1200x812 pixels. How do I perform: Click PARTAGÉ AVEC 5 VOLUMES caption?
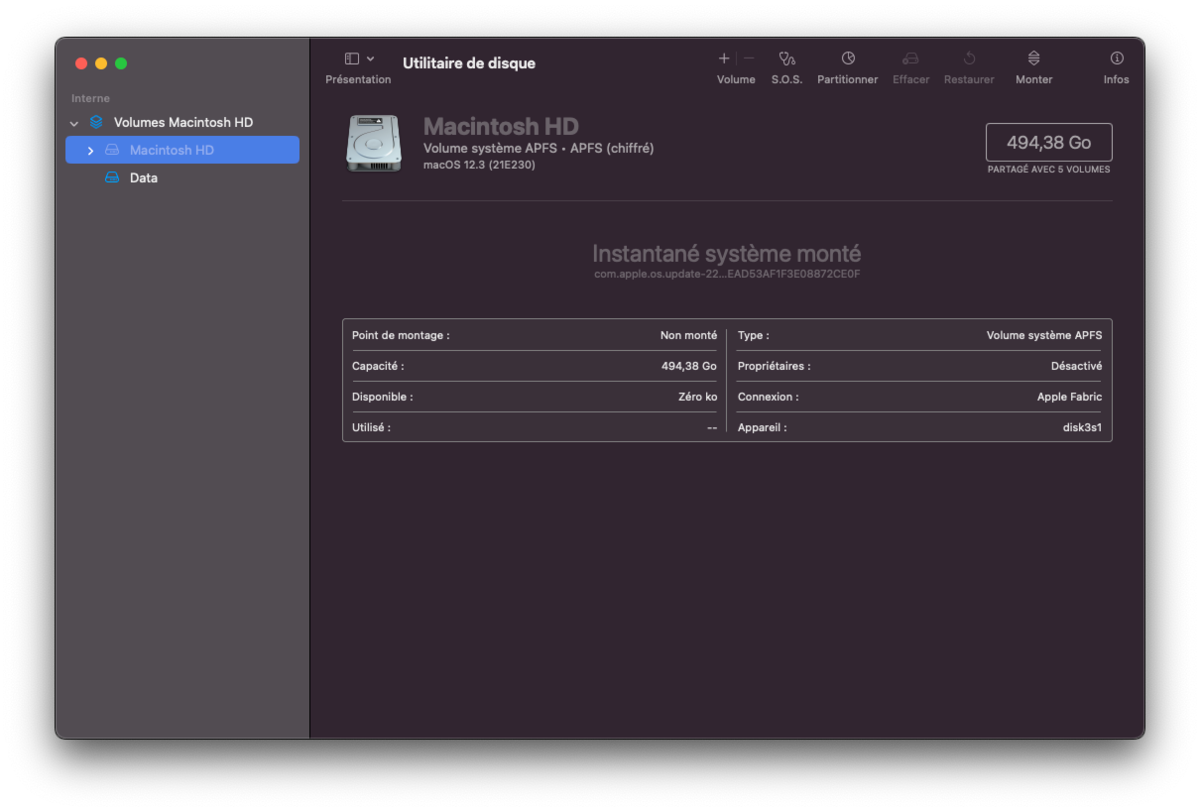1048,170
